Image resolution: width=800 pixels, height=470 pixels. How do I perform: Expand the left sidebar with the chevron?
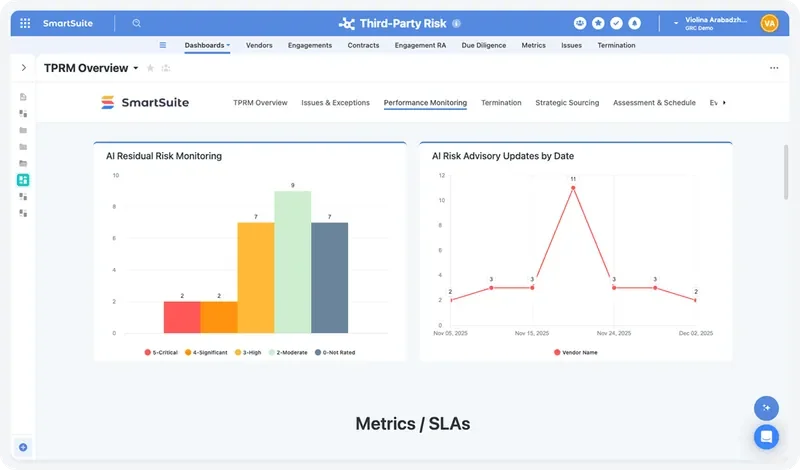23,67
